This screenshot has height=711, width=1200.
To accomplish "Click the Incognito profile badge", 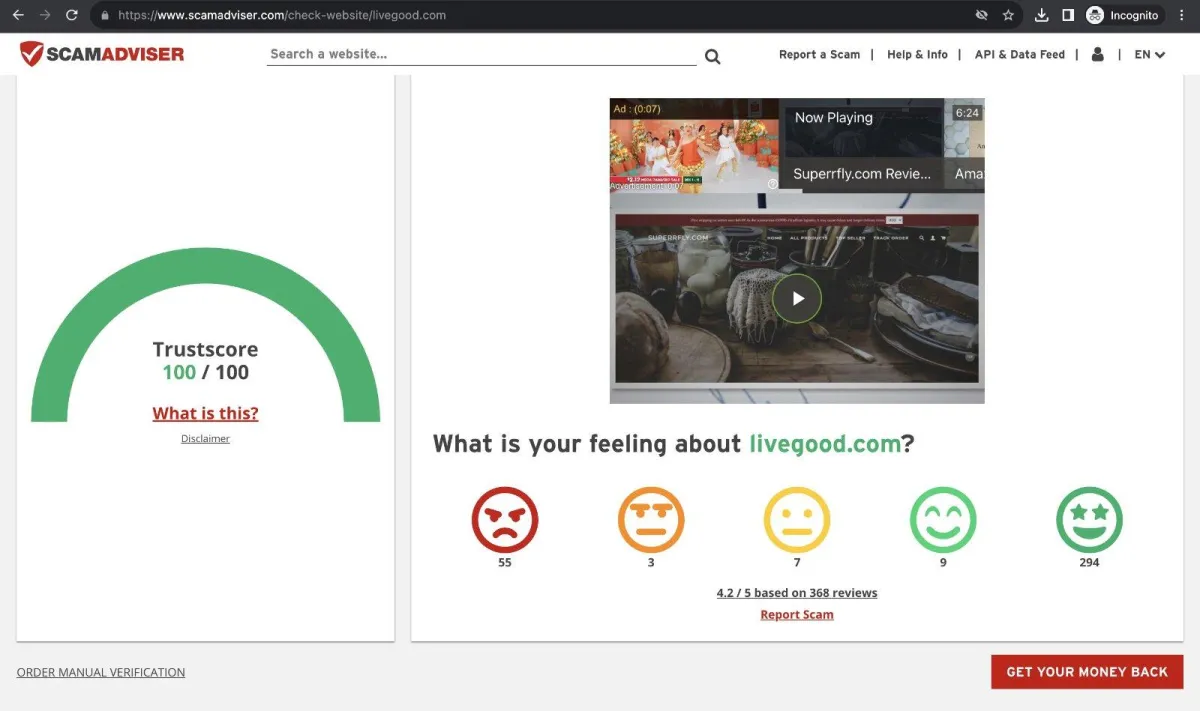I will click(1123, 16).
